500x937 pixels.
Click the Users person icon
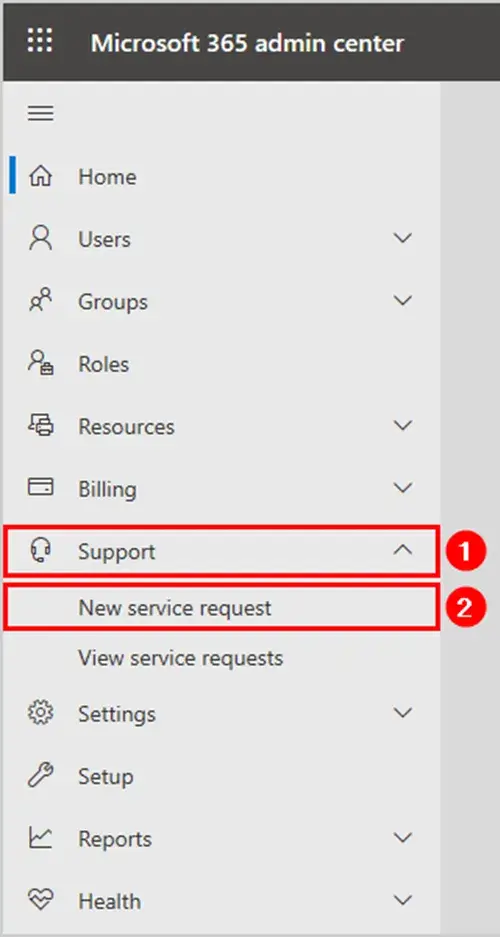point(41,238)
